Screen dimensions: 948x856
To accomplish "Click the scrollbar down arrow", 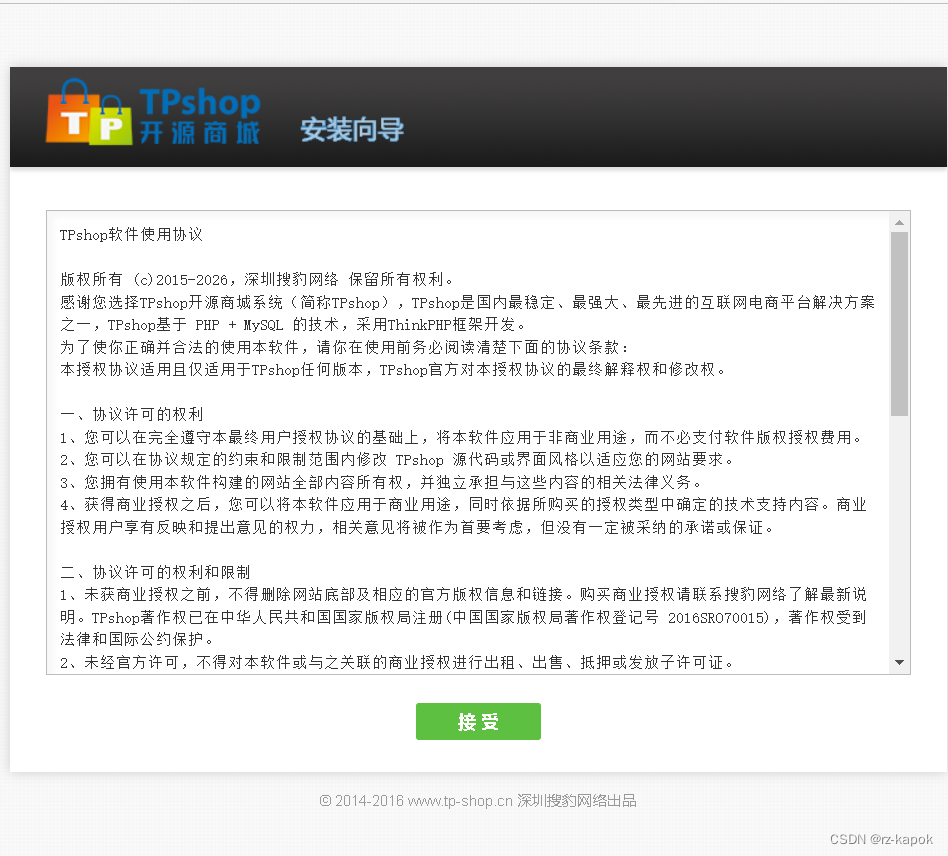I will tap(899, 661).
